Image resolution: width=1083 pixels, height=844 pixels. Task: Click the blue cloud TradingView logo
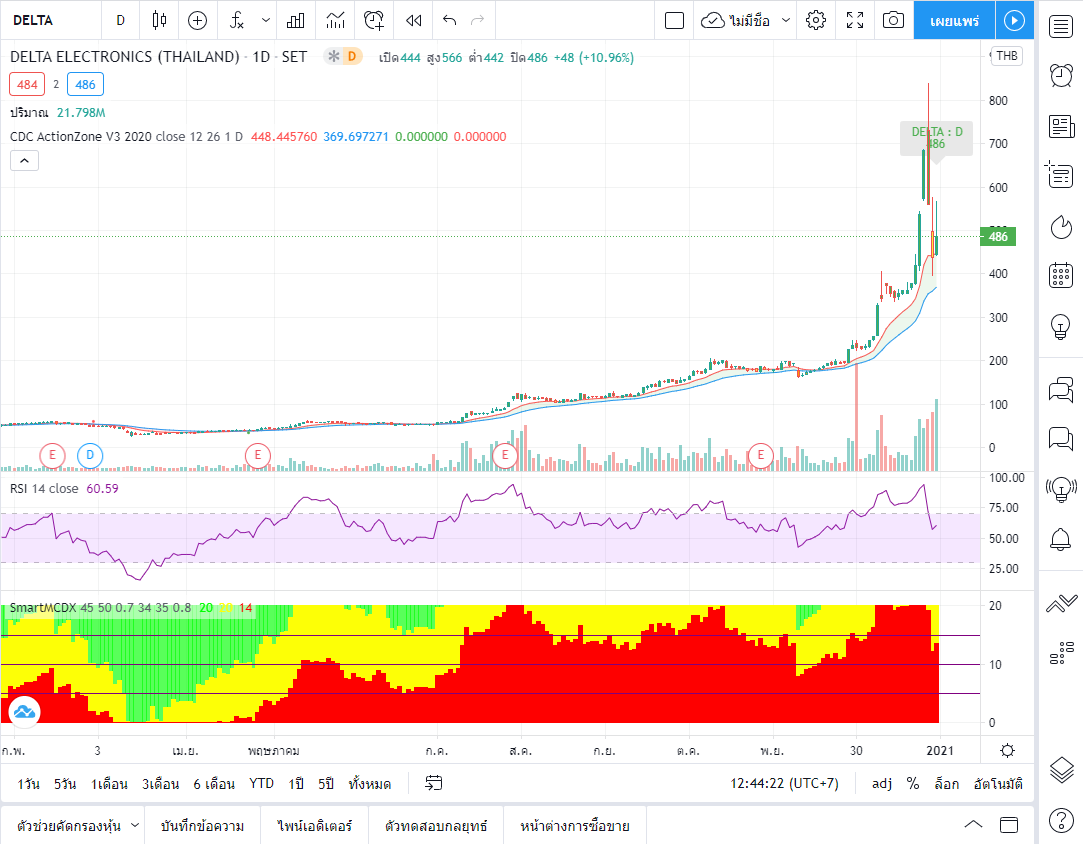tap(24, 711)
